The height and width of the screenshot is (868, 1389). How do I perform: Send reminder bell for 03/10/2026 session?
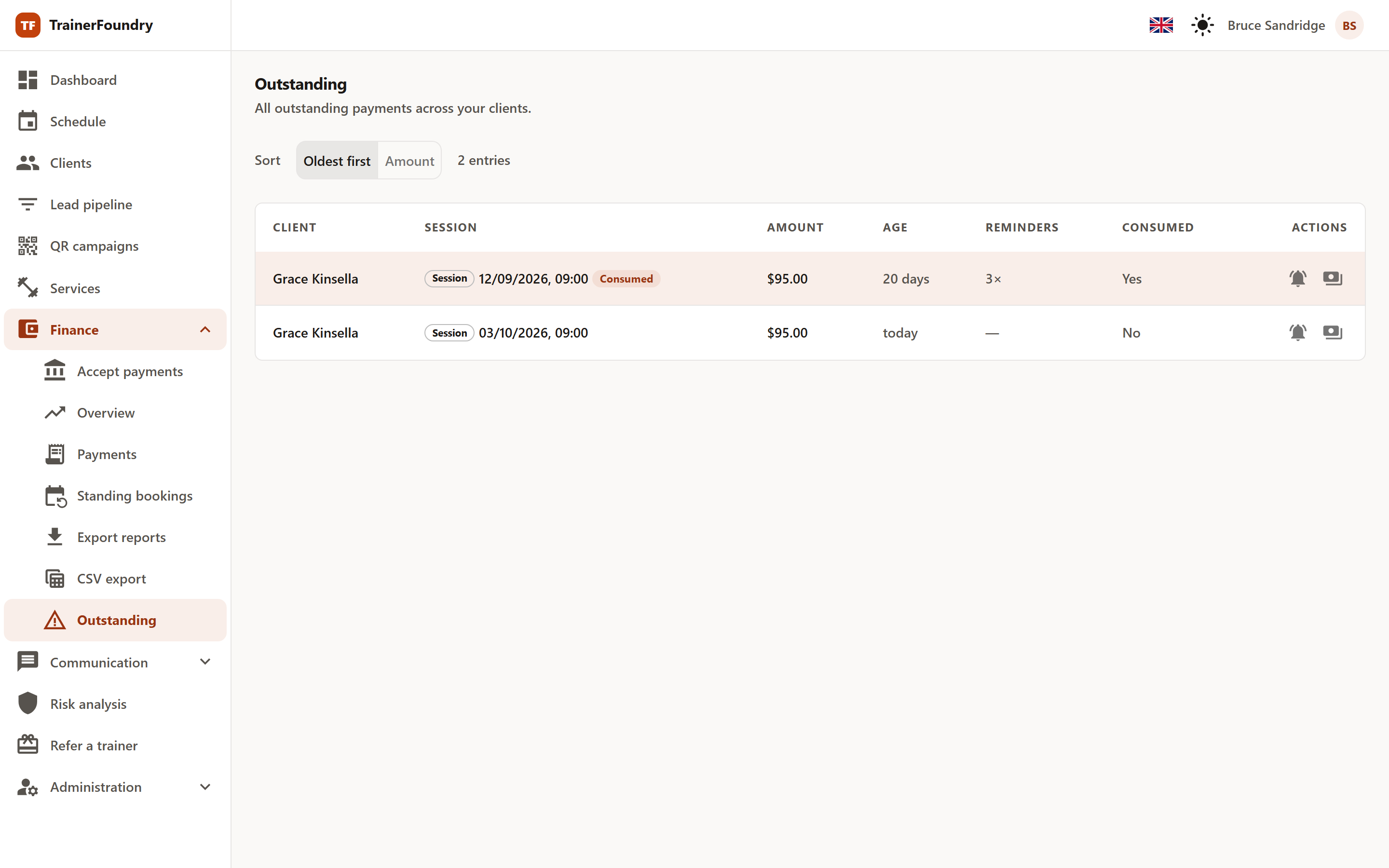coord(1298,332)
